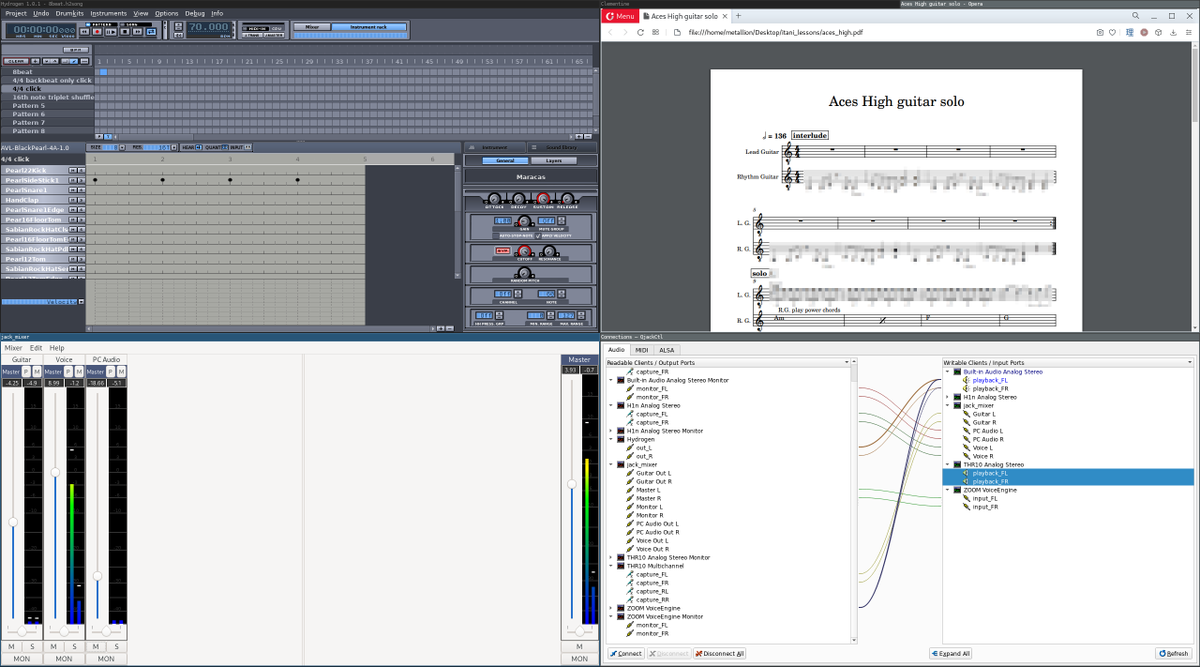Select PC Audio L input port
Screen dimensions: 1200x667
tap(988, 431)
